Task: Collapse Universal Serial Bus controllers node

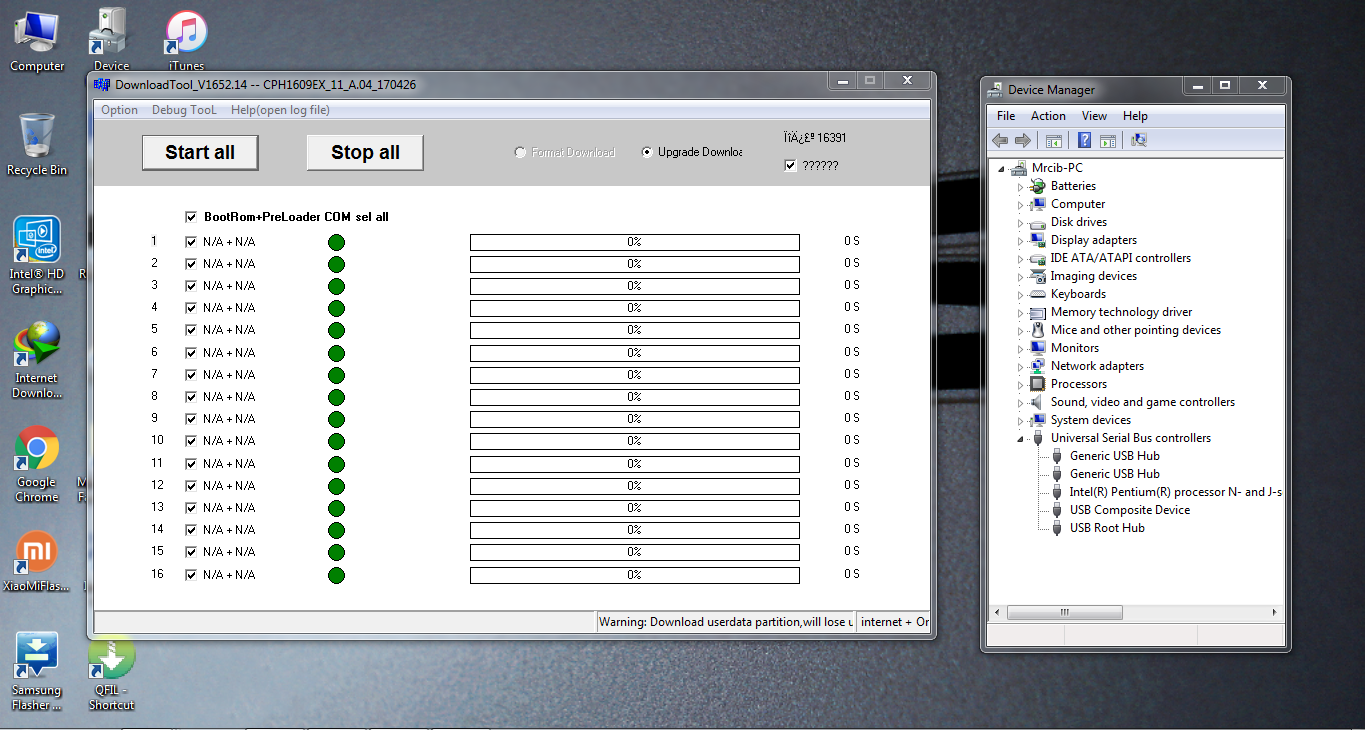Action: (x=1021, y=438)
